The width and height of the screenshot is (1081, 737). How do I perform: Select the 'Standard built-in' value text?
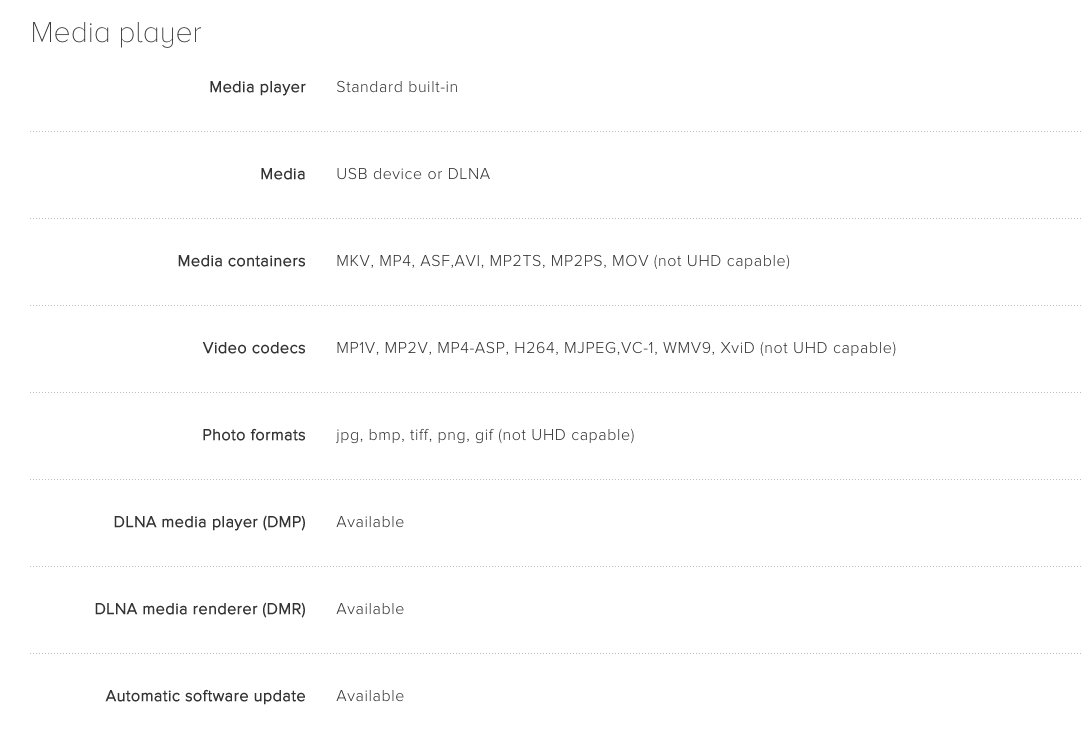[x=397, y=87]
